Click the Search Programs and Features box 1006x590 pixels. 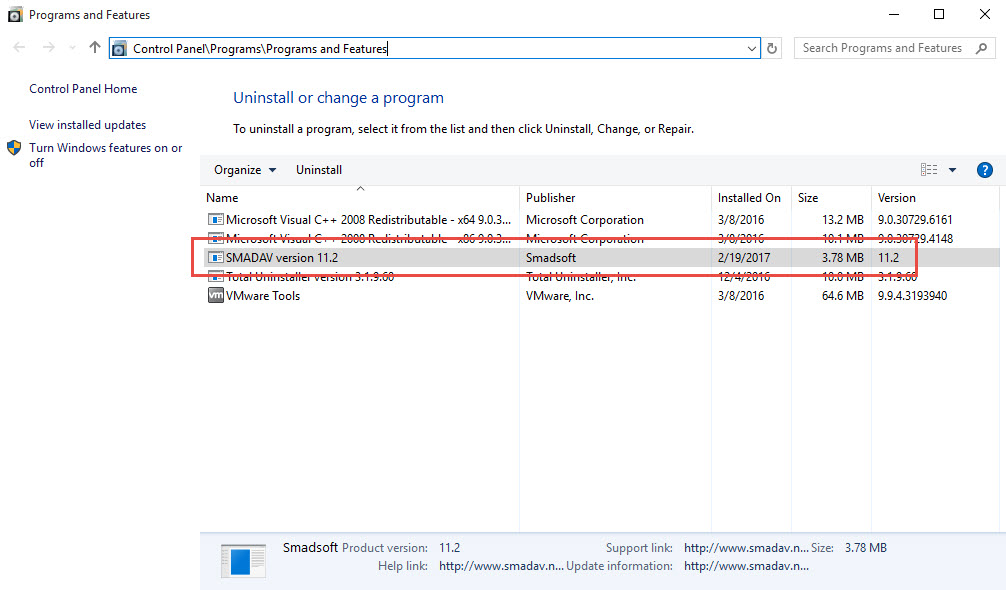point(894,48)
